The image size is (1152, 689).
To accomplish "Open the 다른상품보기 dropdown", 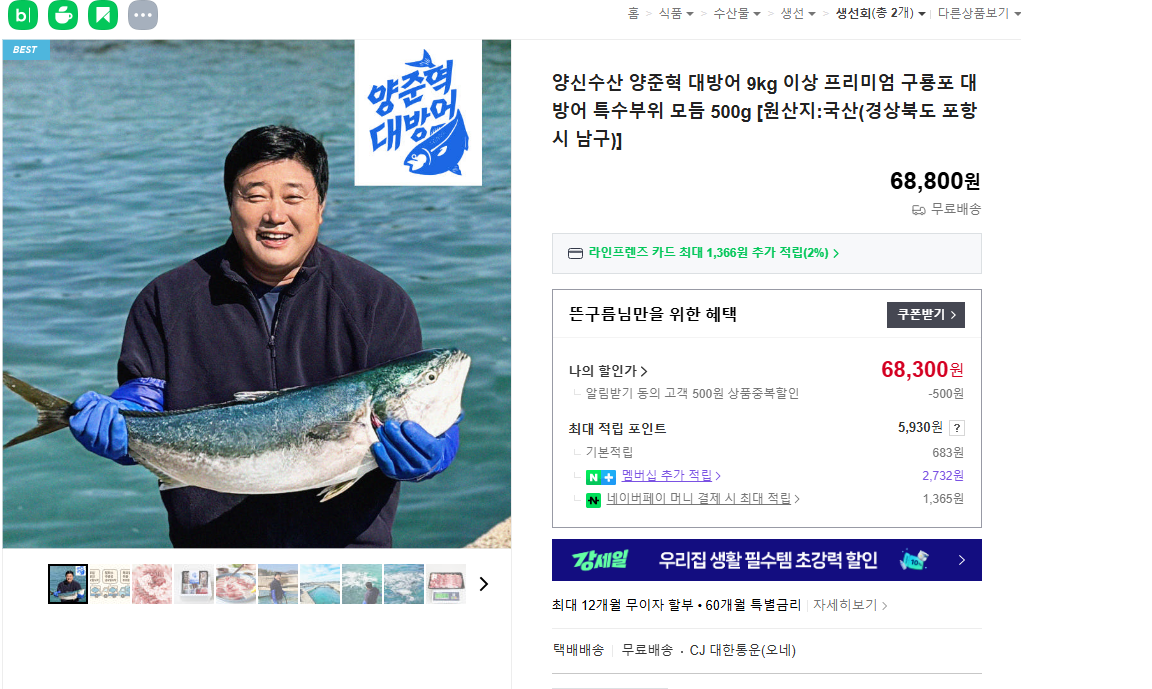I will [x=979, y=13].
